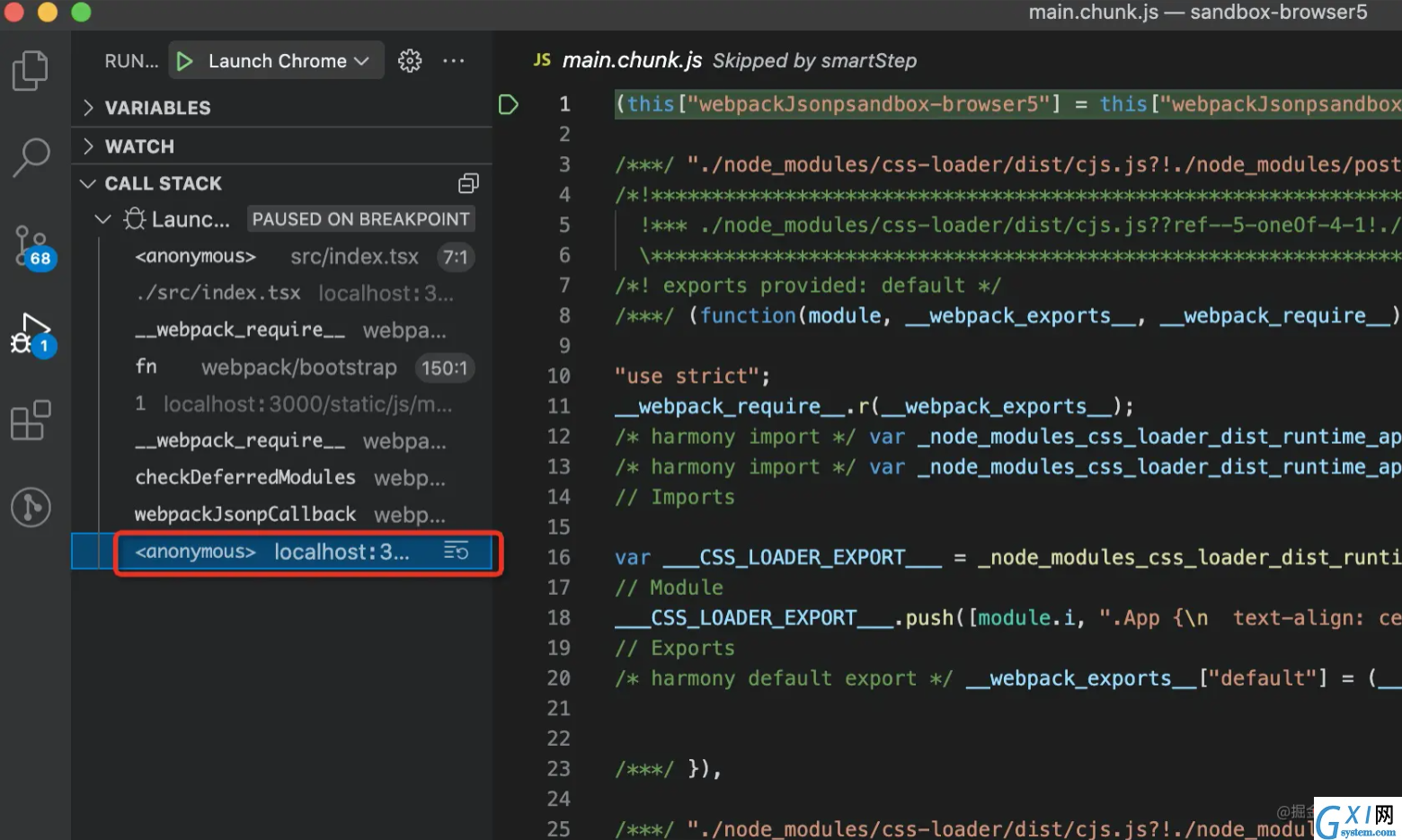Collapse all in Call Stack header
This screenshot has width=1402, height=840.
(468, 183)
